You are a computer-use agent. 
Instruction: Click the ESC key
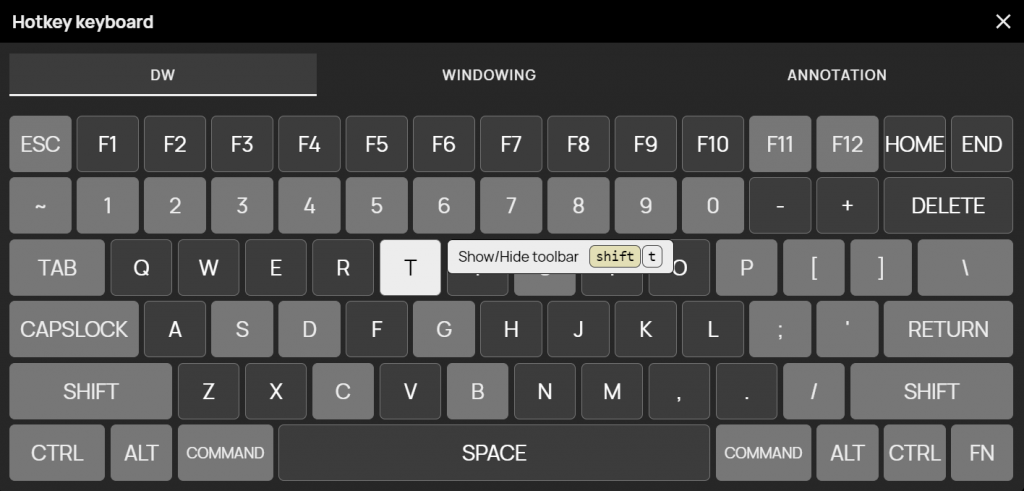coord(40,144)
